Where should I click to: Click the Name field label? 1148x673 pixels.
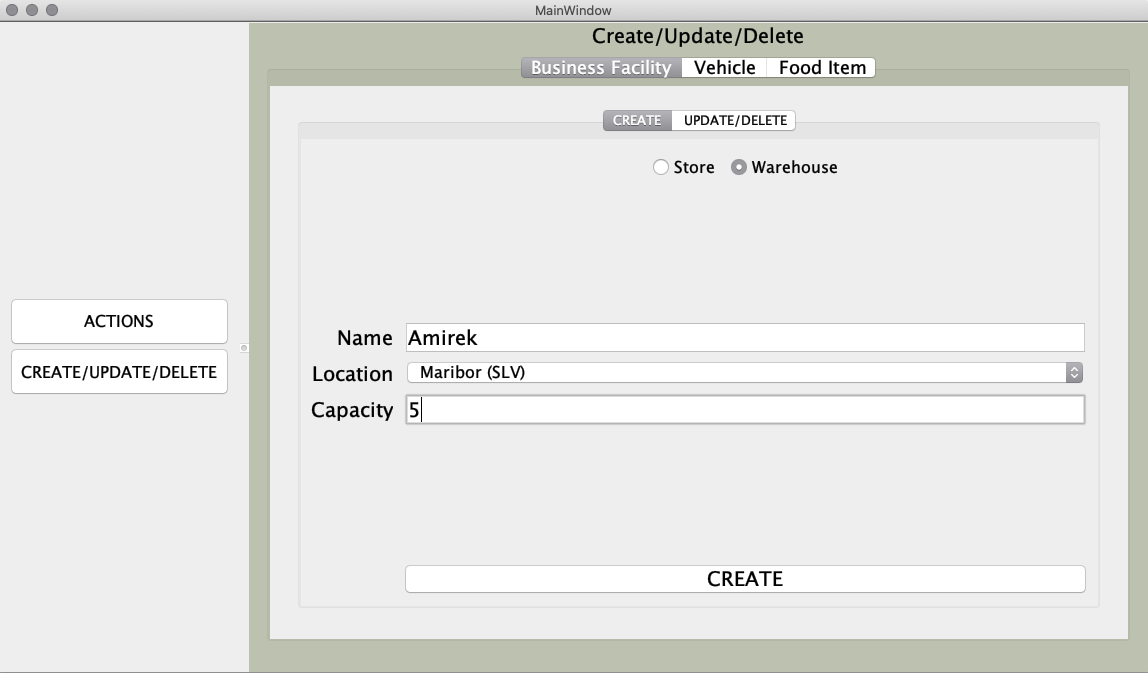tap(365, 338)
